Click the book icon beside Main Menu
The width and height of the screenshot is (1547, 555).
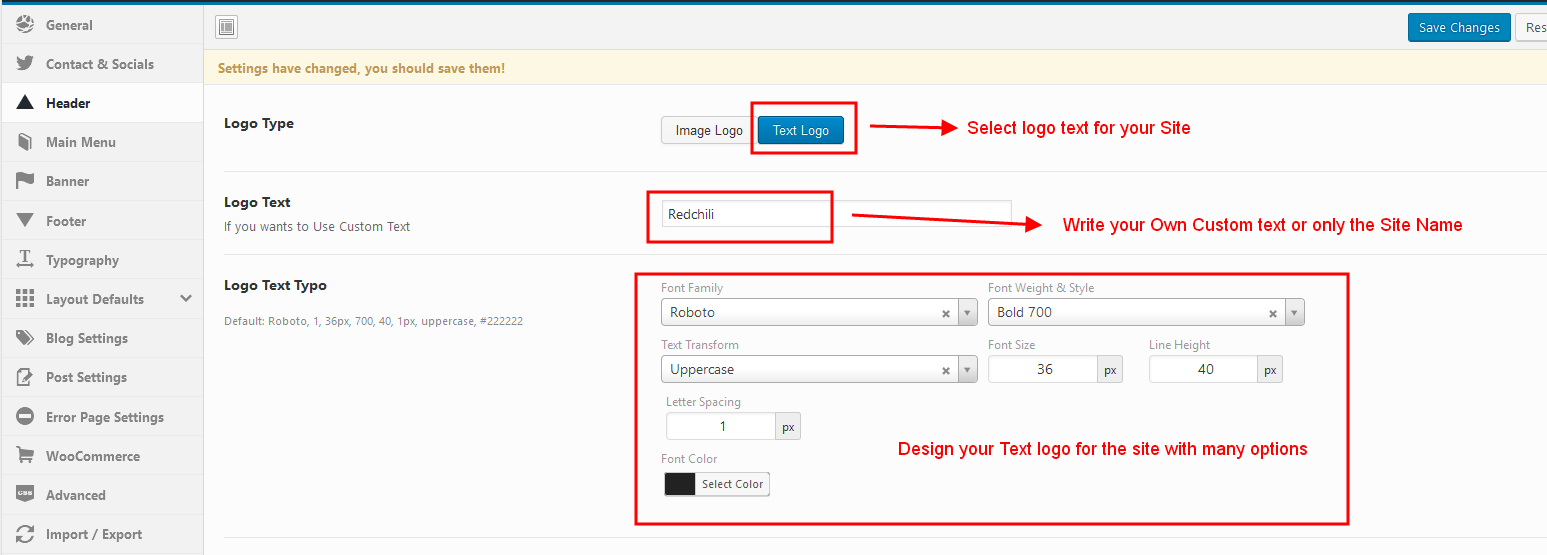pyautogui.click(x=25, y=142)
